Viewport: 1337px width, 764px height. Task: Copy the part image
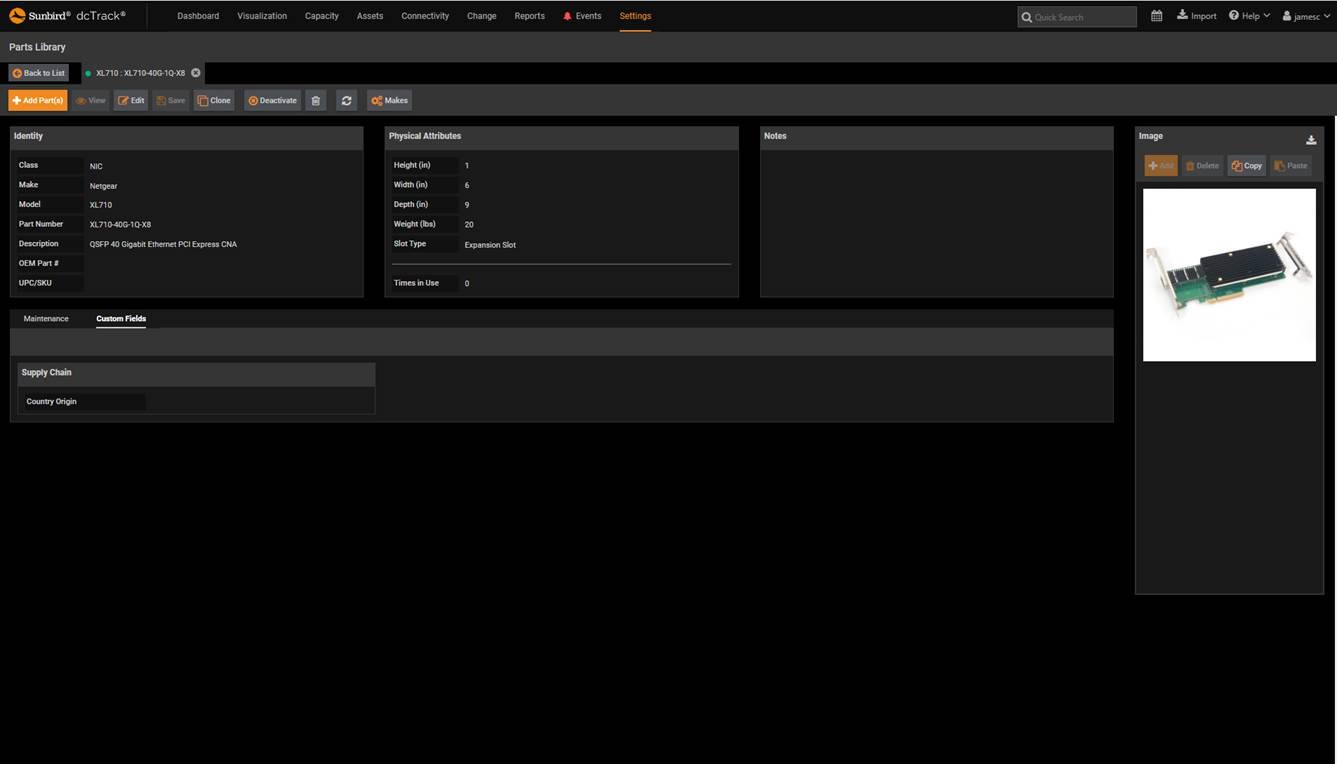click(x=1246, y=165)
